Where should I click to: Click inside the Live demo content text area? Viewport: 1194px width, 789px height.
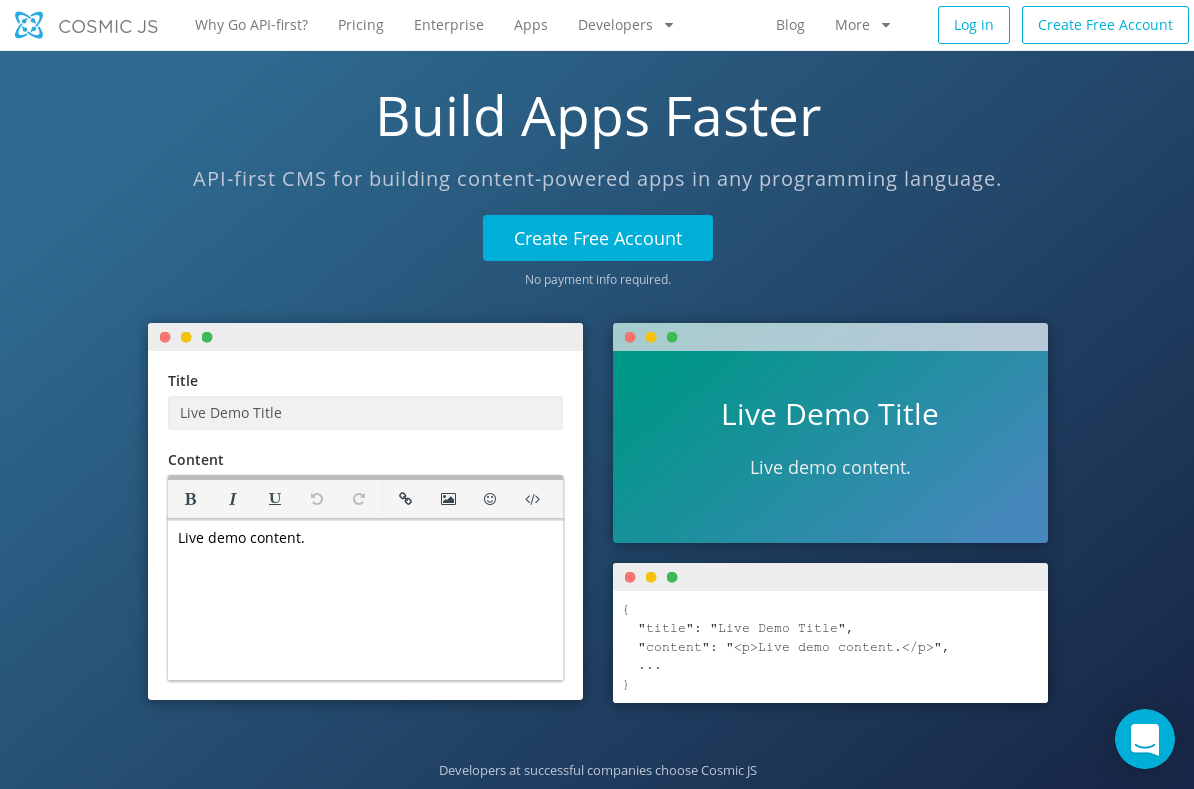coord(365,600)
